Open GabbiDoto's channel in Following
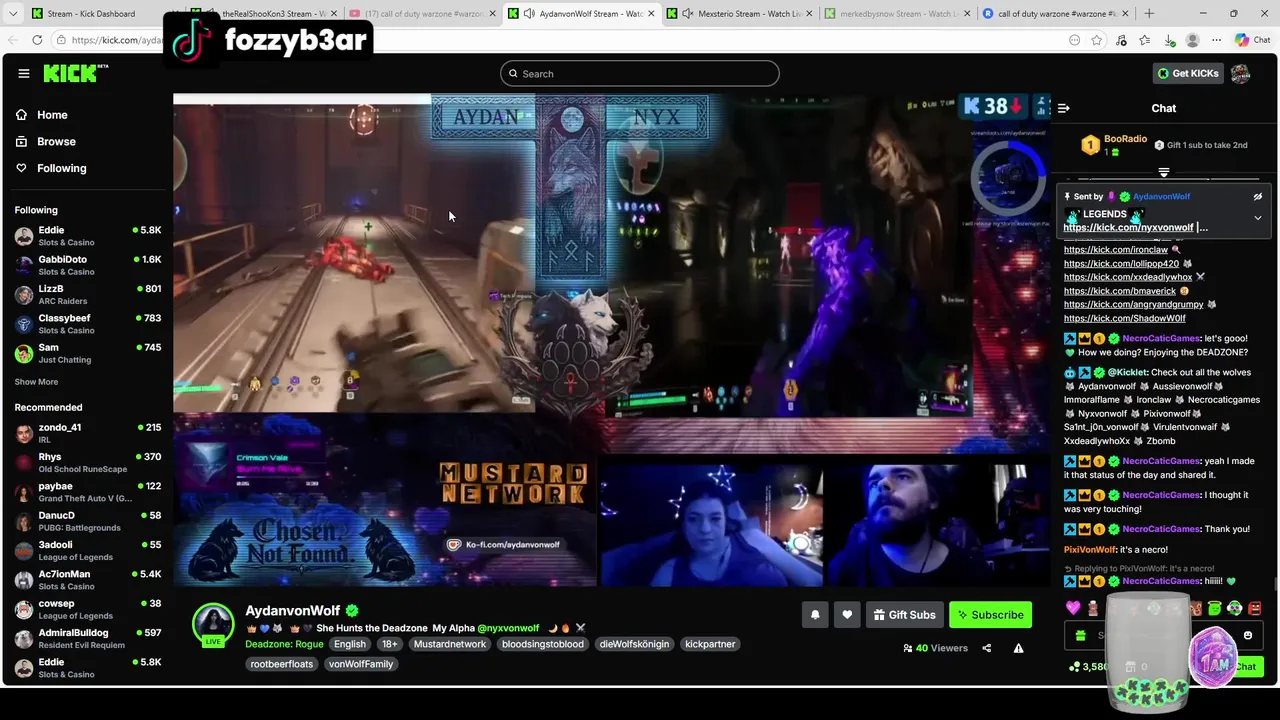This screenshot has width=1280, height=720. [87, 265]
